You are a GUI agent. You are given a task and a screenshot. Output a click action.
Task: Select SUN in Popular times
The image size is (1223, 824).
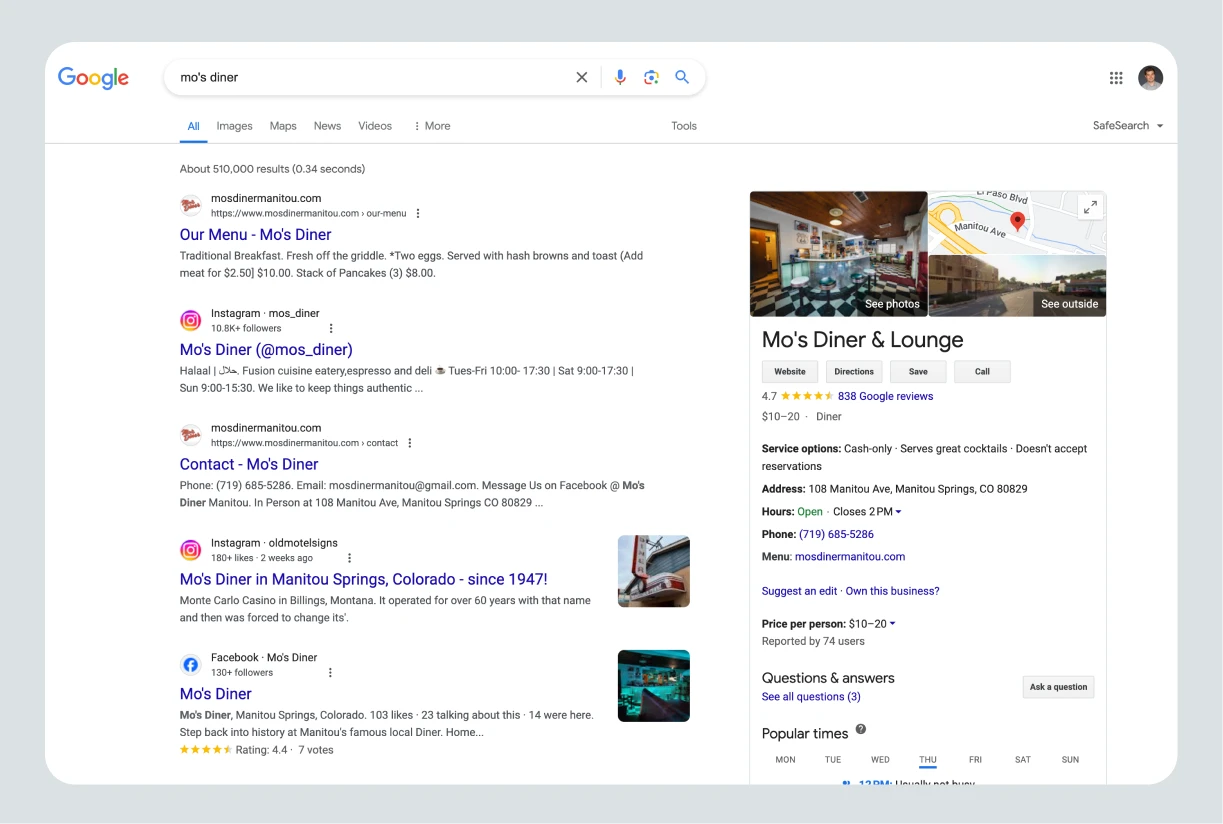[x=1070, y=760]
